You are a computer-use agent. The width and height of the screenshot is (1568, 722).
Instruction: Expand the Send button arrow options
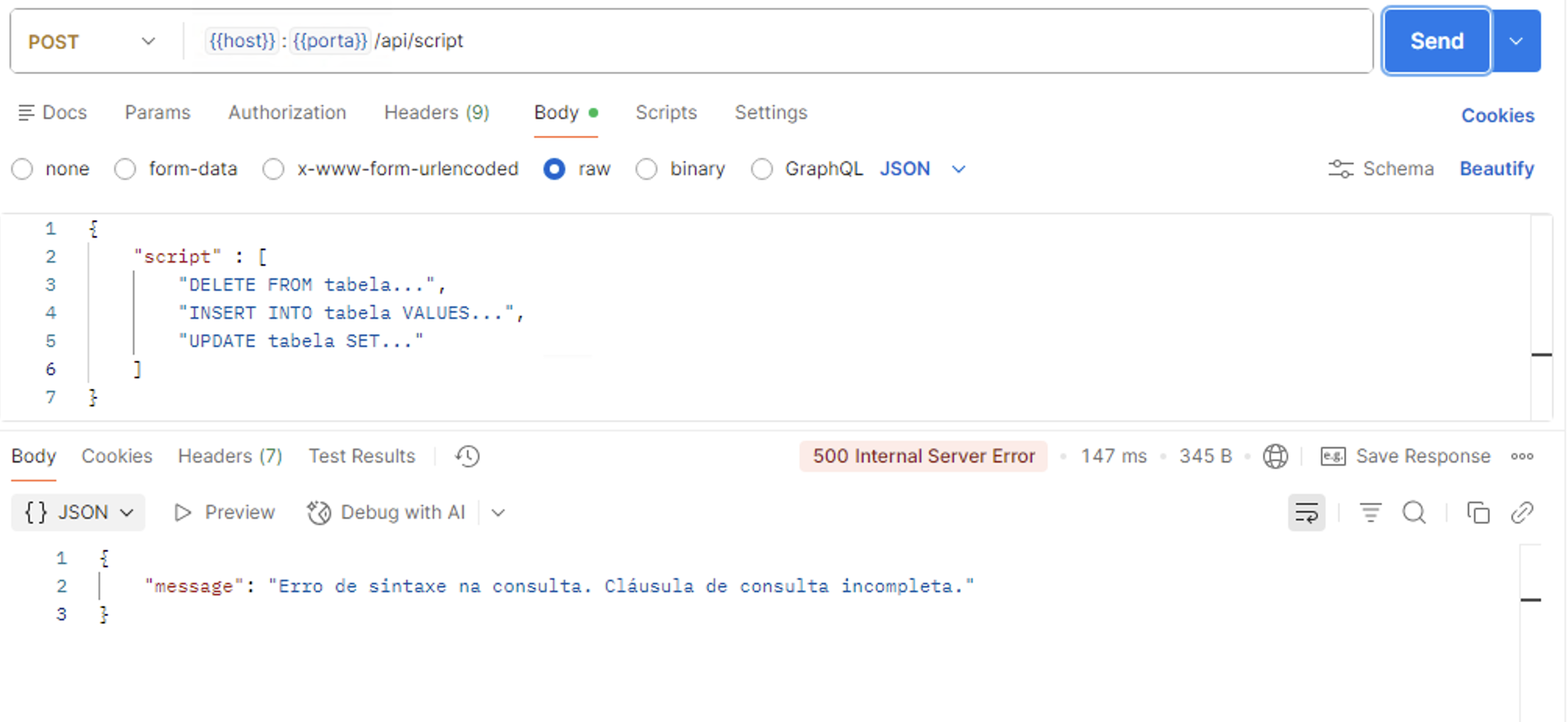coord(1516,41)
